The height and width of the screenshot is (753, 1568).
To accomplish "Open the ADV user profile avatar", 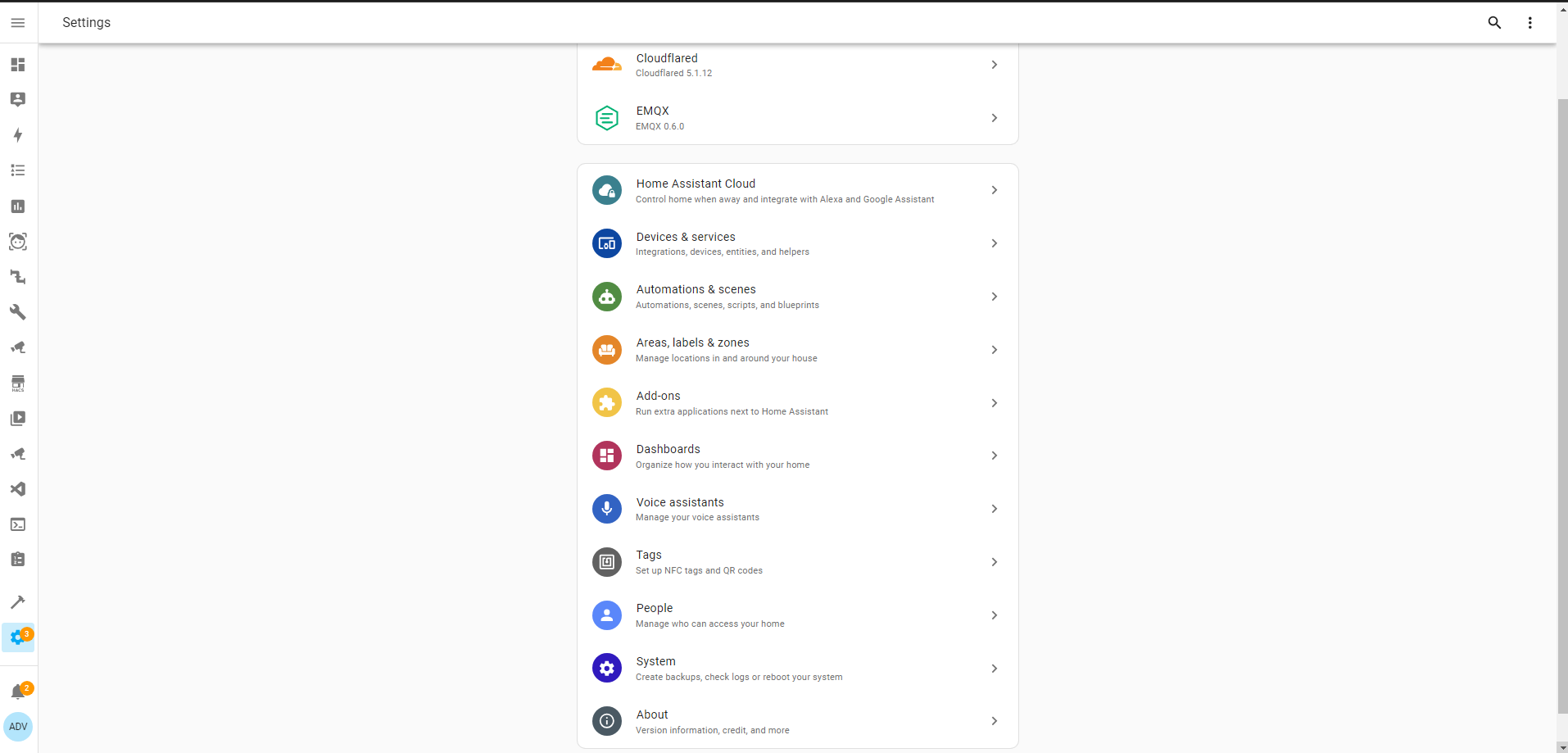I will (18, 727).
